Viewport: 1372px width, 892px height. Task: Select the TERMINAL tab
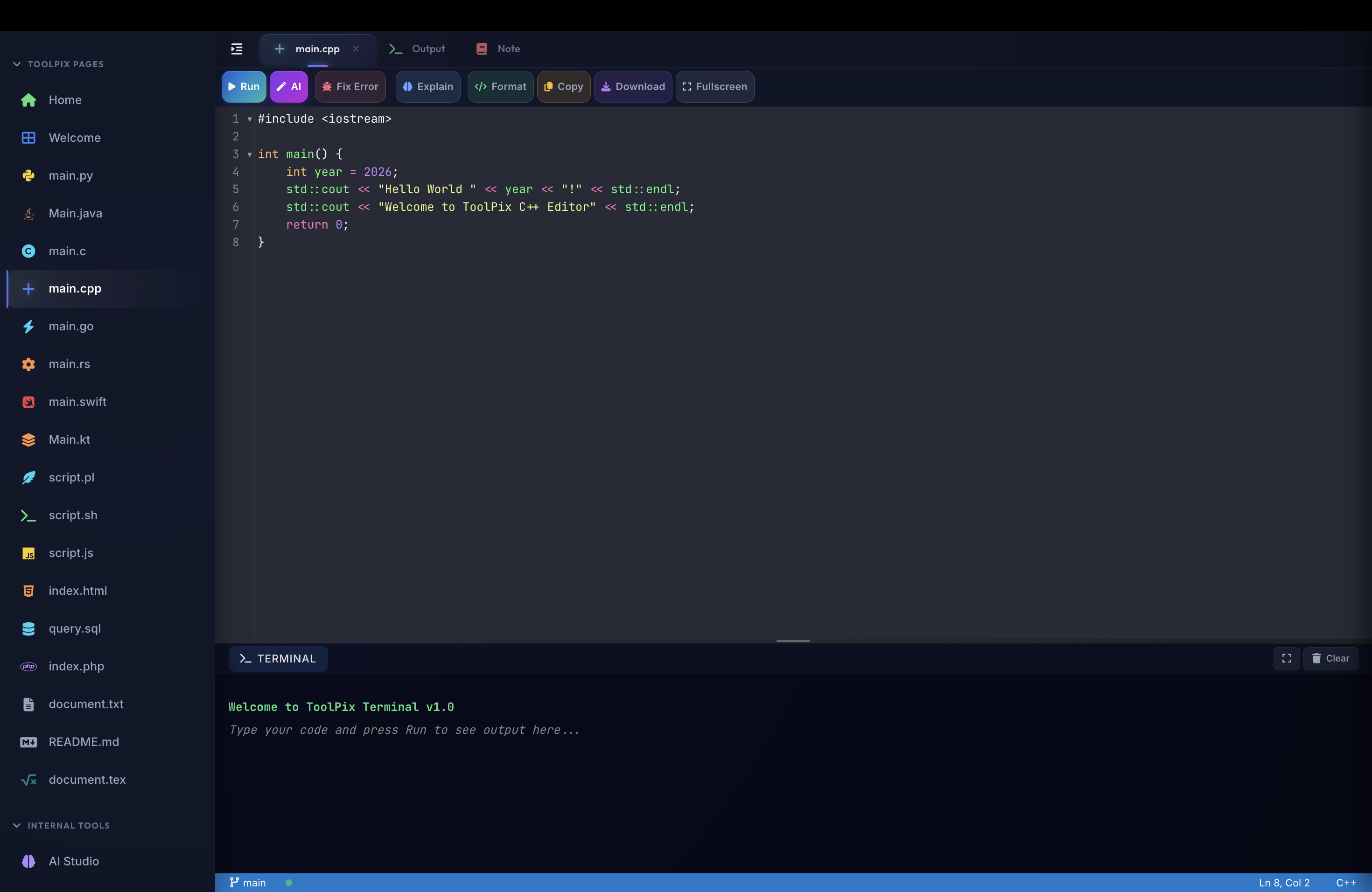pyautogui.click(x=278, y=659)
